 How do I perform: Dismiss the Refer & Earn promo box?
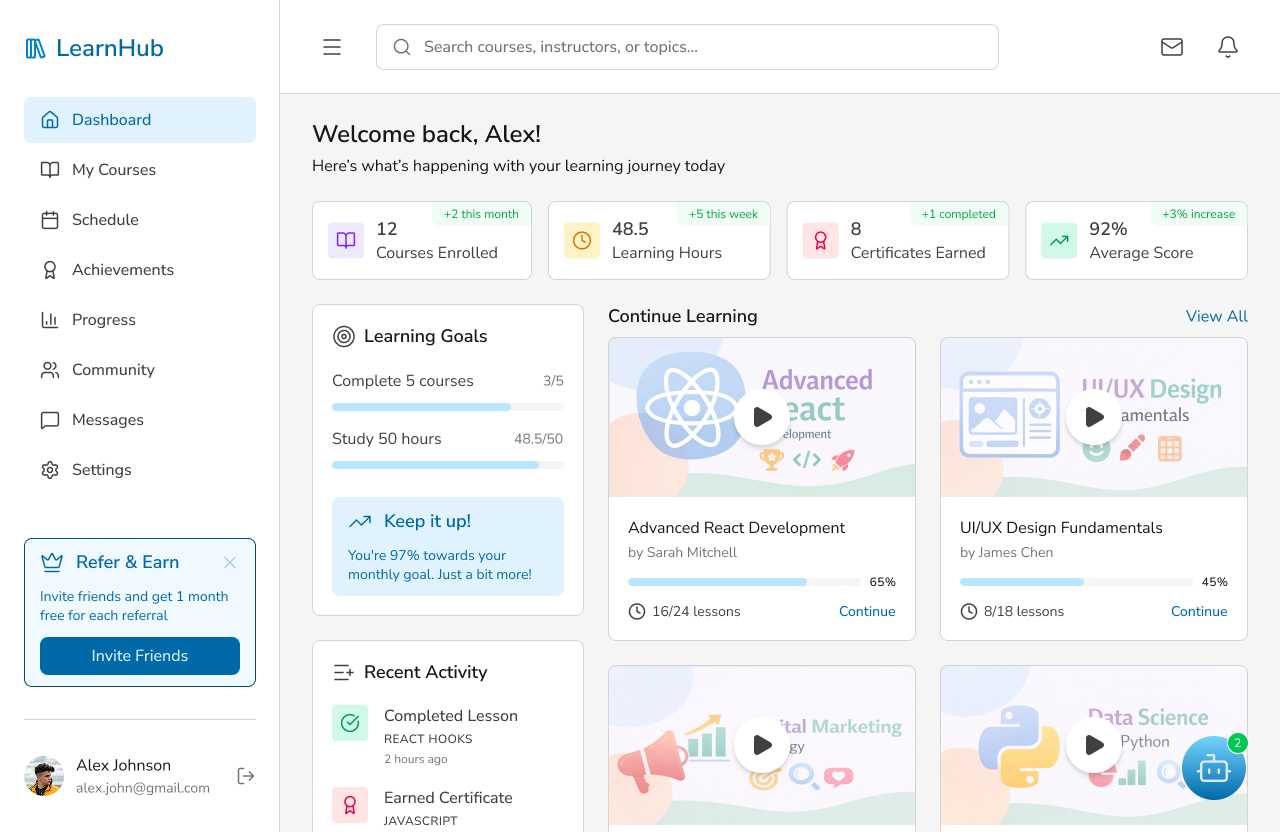point(229,562)
